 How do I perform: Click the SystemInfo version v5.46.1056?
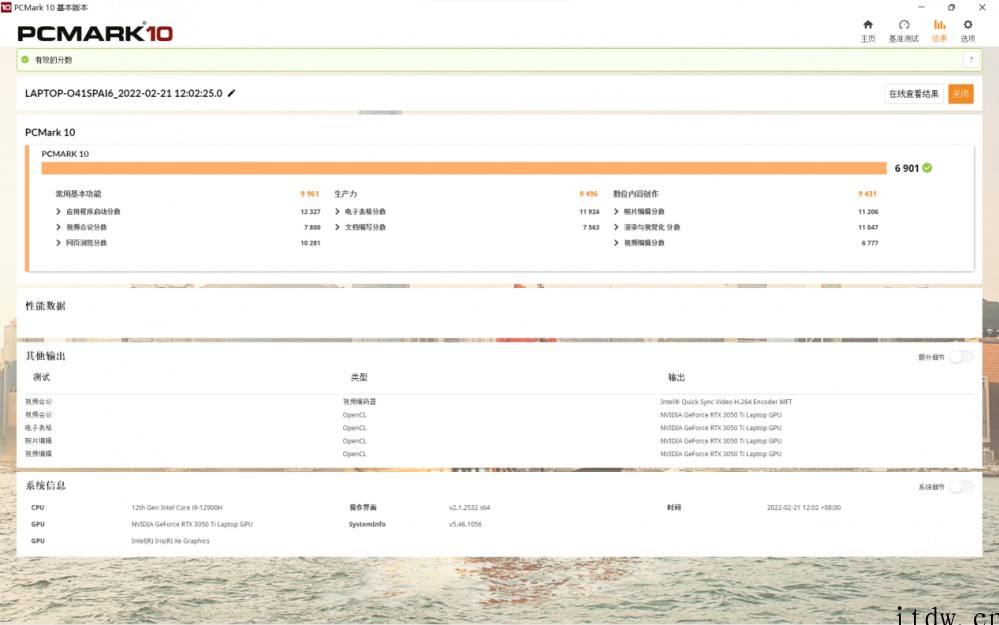click(x=465, y=524)
